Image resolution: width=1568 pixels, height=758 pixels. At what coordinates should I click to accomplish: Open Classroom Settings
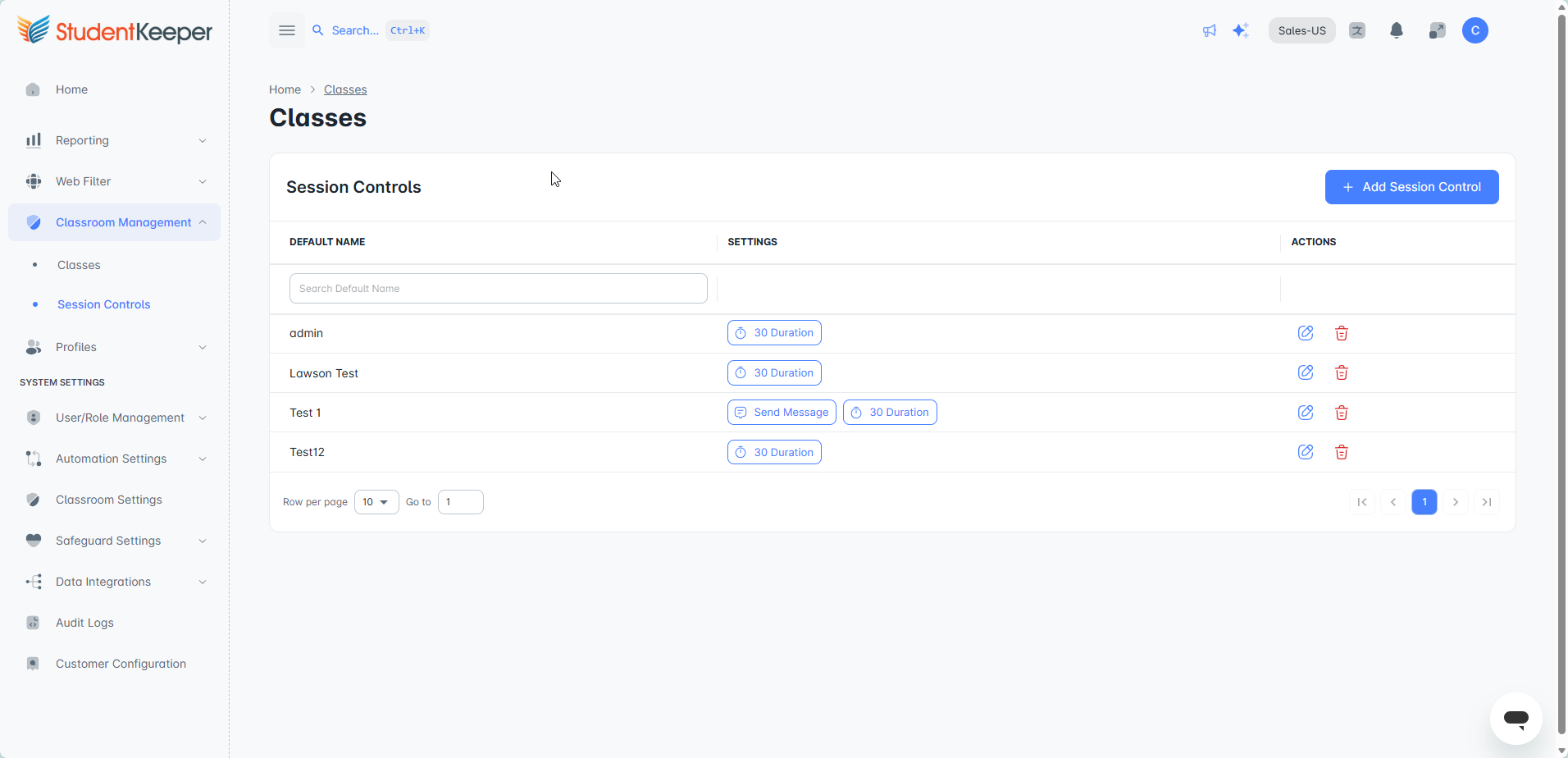tap(115, 500)
